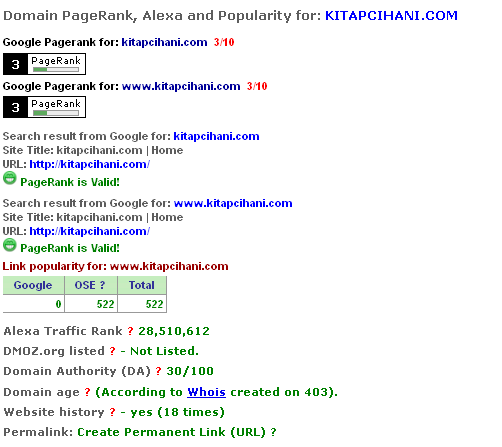The height and width of the screenshot is (447, 502).
Task: Click the second green smiley valid icon
Action: tap(9, 245)
